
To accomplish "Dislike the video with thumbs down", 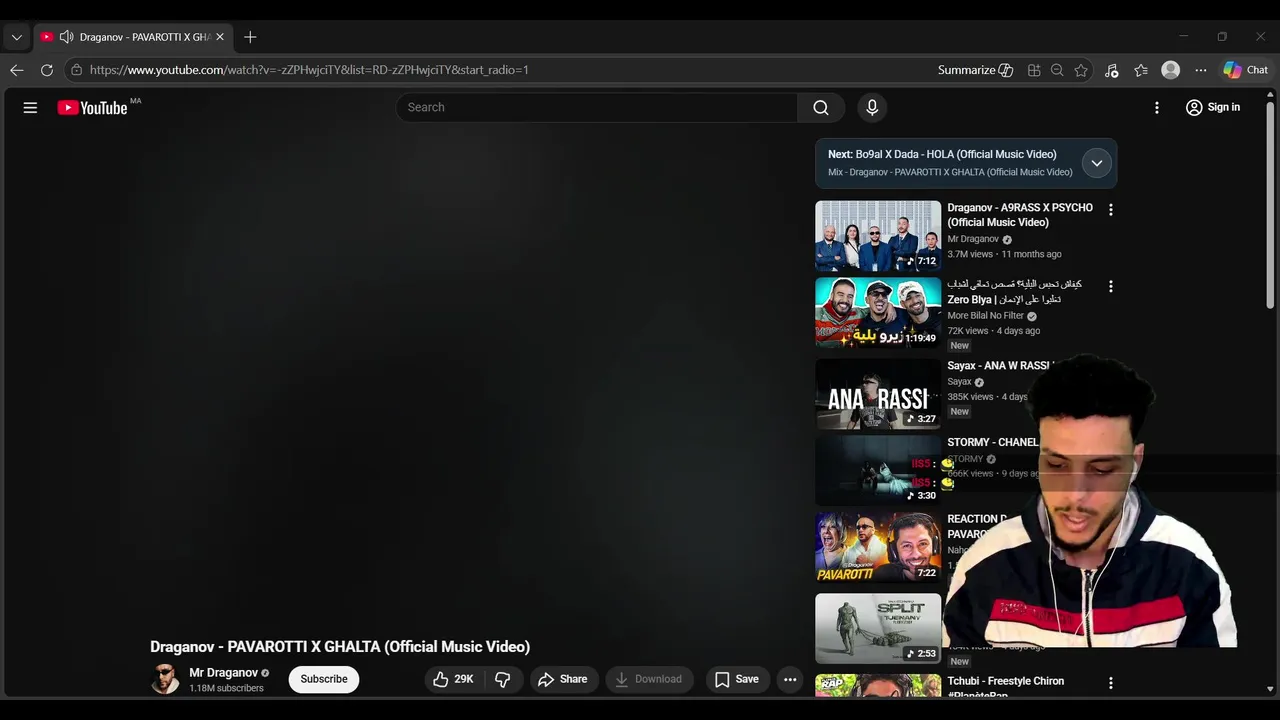I will [x=503, y=679].
